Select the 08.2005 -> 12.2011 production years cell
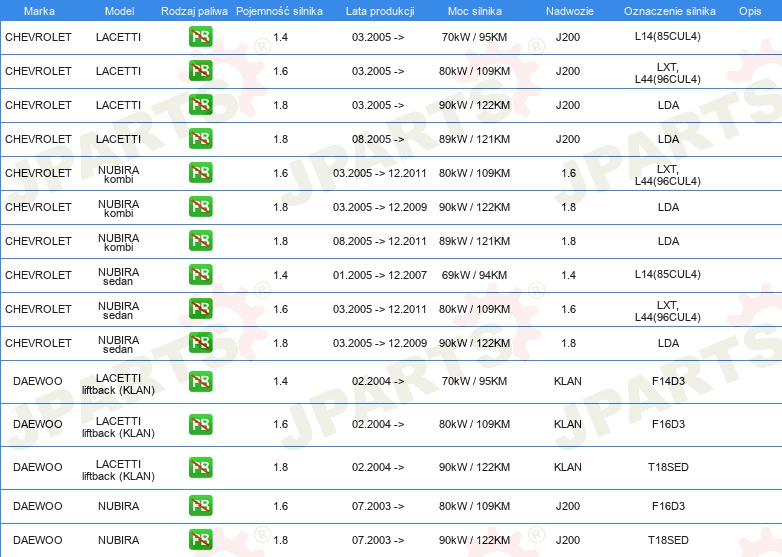 coord(380,241)
